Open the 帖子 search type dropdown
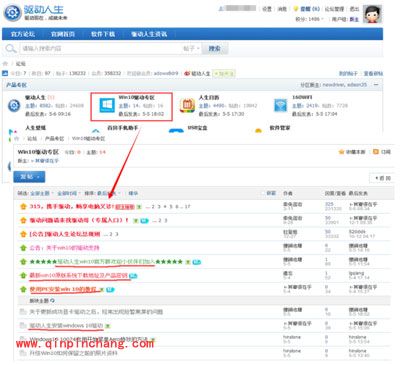Screen dimensions: 400x365 point(191,49)
